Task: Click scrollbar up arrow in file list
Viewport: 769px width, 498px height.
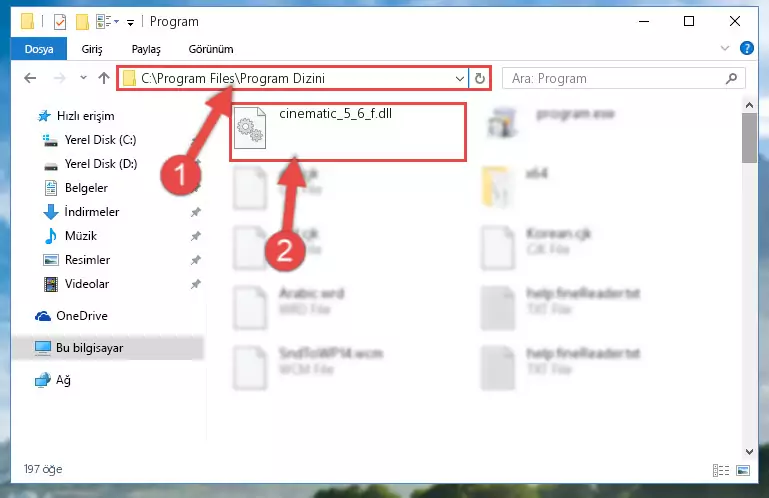Action: 749,105
